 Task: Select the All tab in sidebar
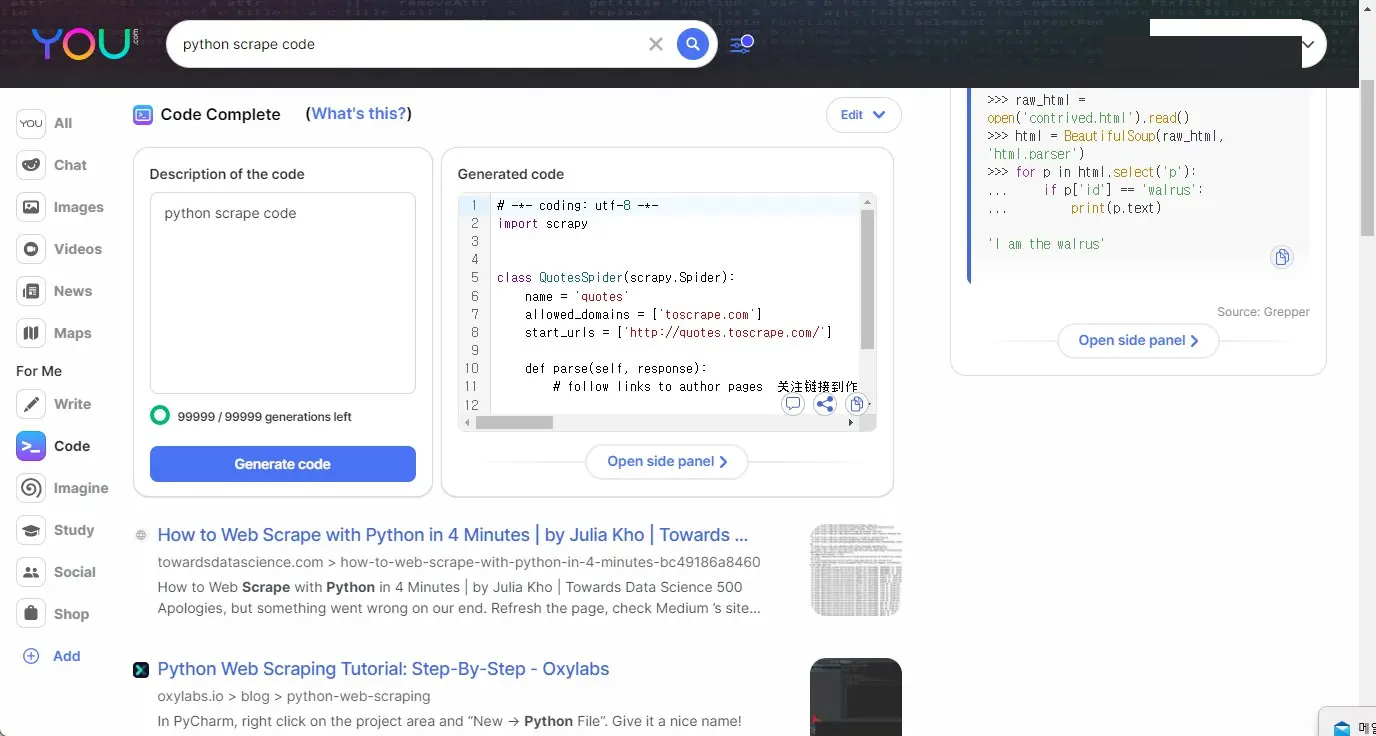[45, 123]
